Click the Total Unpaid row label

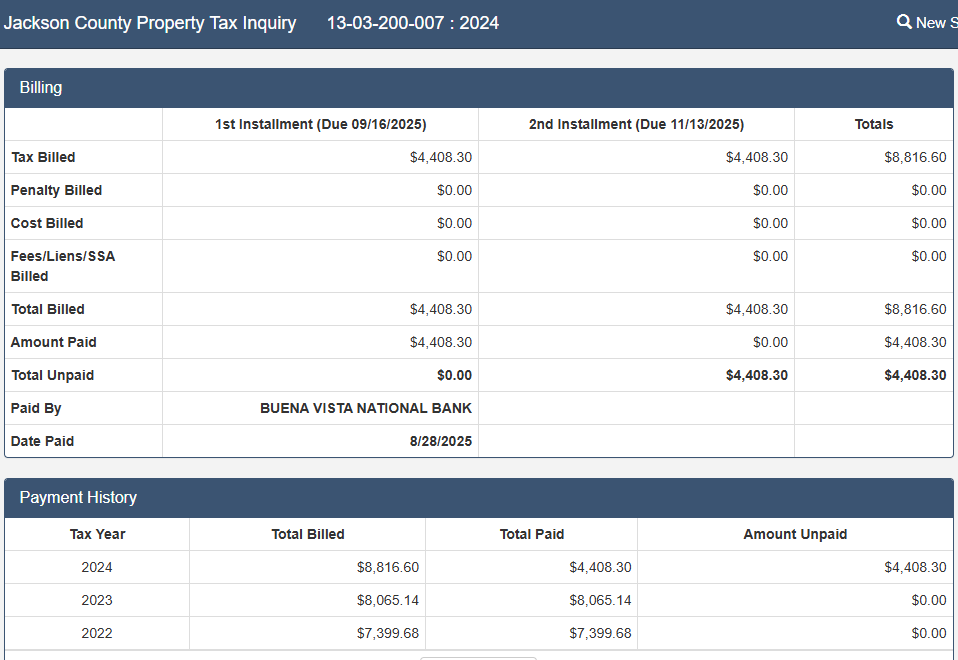(52, 375)
